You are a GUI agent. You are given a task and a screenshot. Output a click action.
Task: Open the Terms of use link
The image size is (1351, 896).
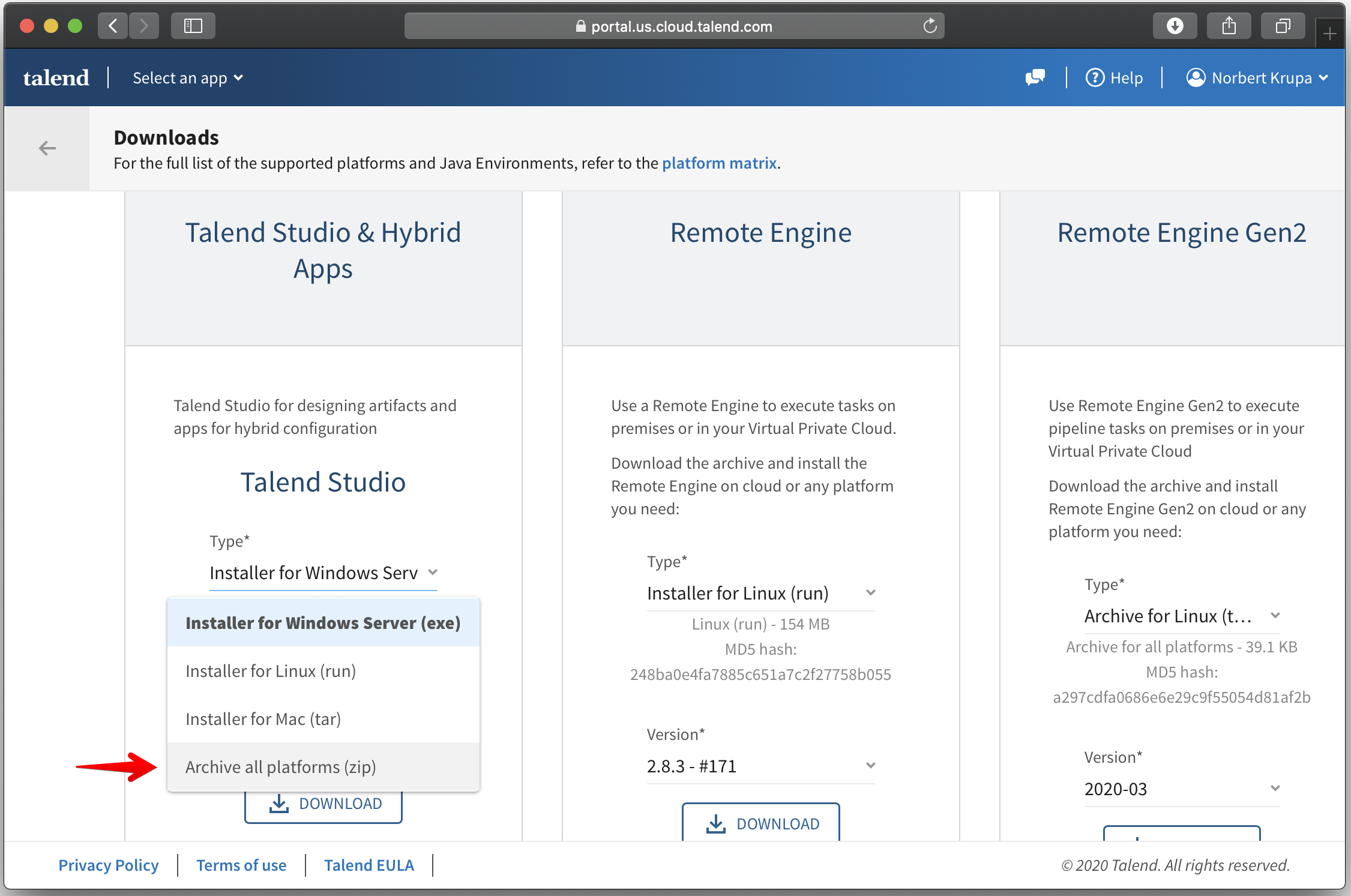[x=241, y=865]
